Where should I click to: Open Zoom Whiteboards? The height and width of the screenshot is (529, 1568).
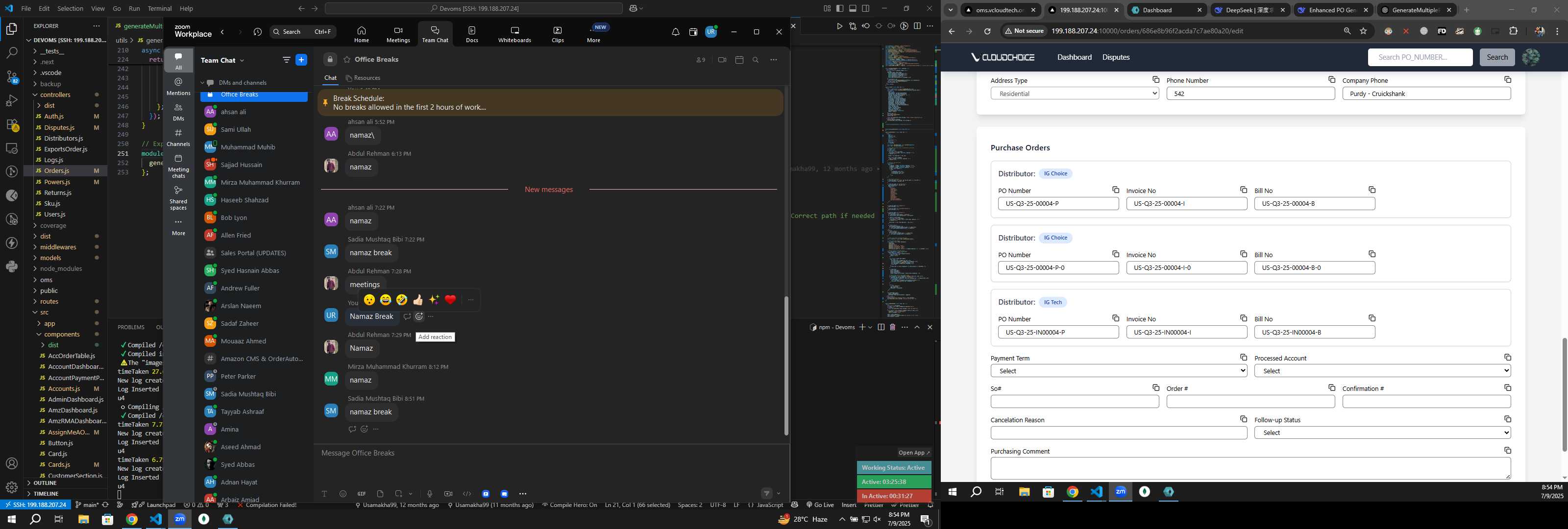[x=514, y=34]
